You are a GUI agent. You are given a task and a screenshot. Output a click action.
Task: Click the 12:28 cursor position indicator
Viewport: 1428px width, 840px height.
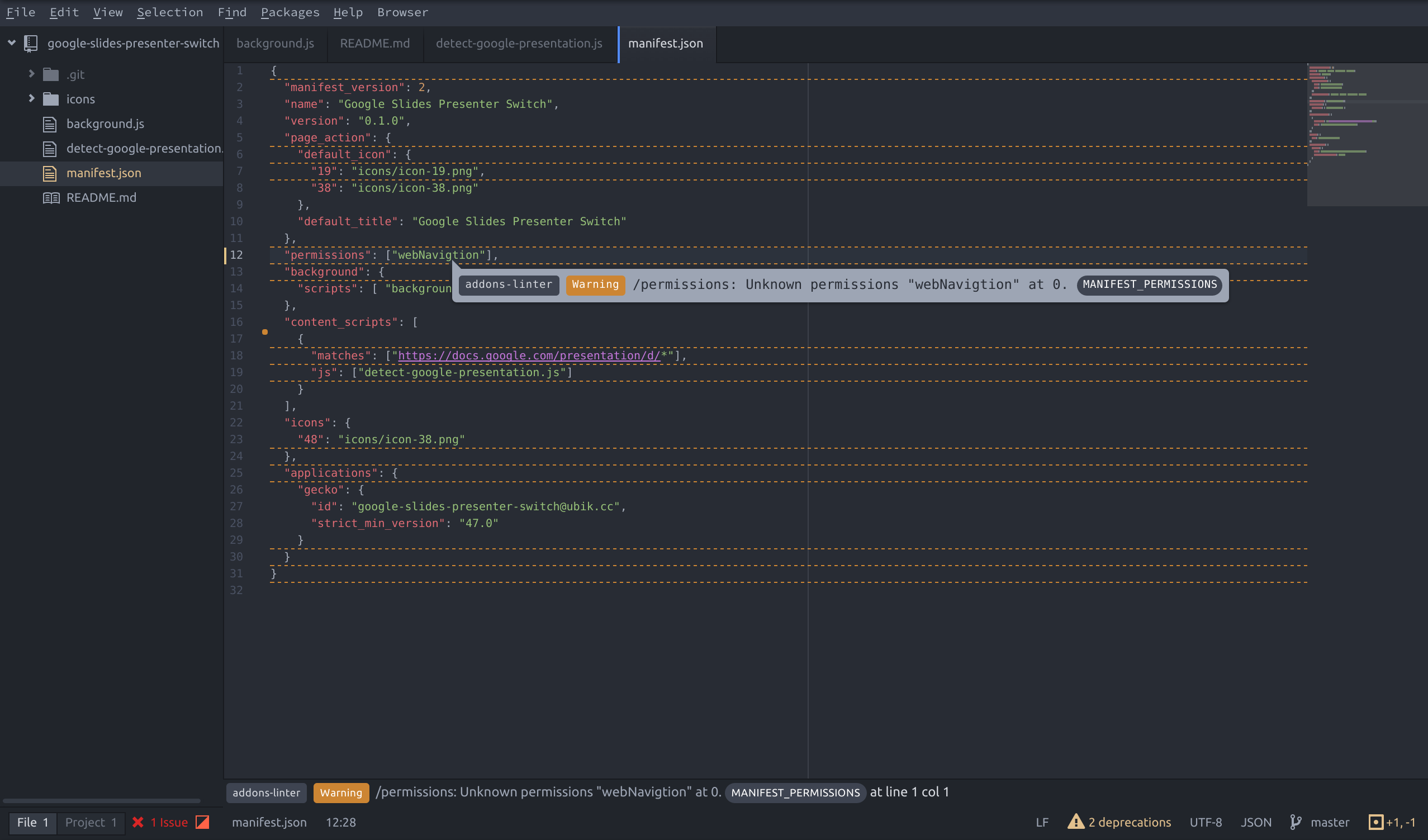click(x=340, y=823)
